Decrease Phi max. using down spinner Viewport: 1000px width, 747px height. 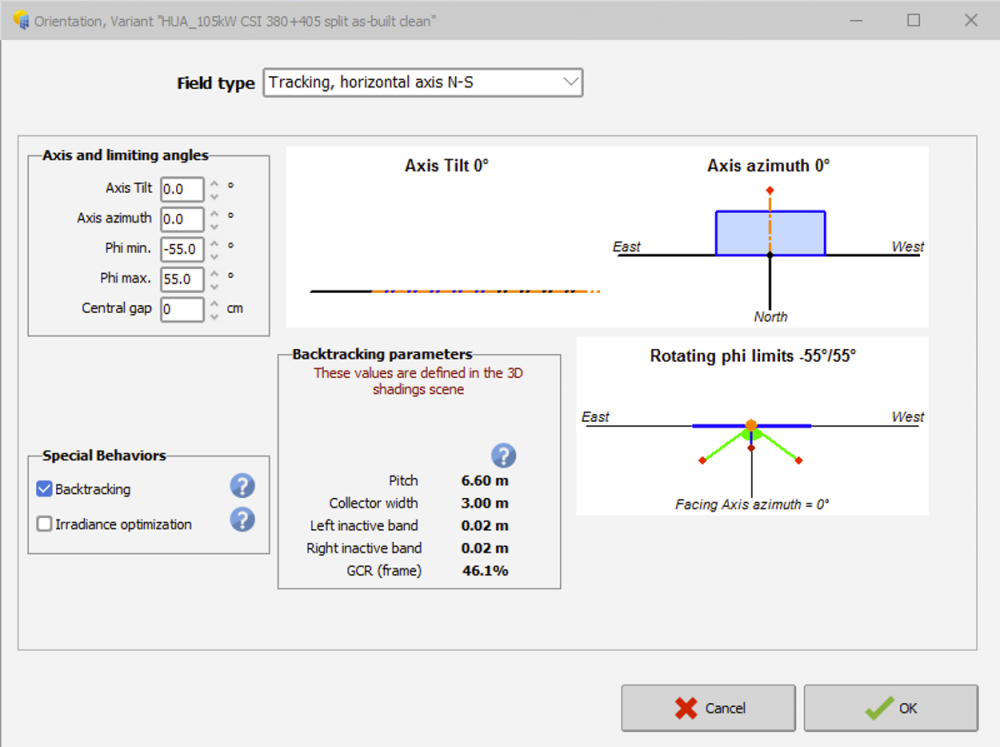pos(214,285)
